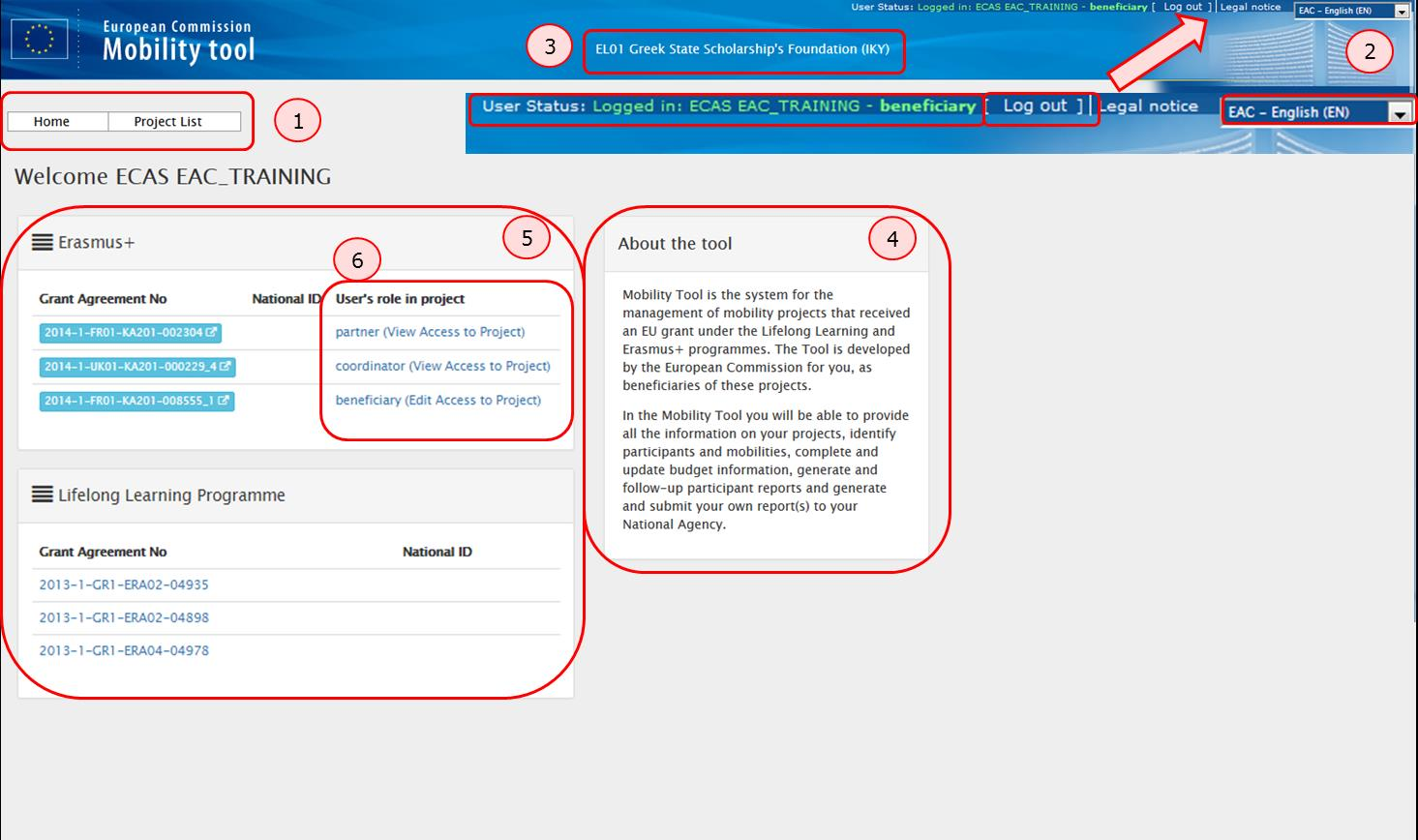Open project 2013-1-GR1-ERA02-04898
Viewport: 1418px width, 840px height.
click(124, 617)
